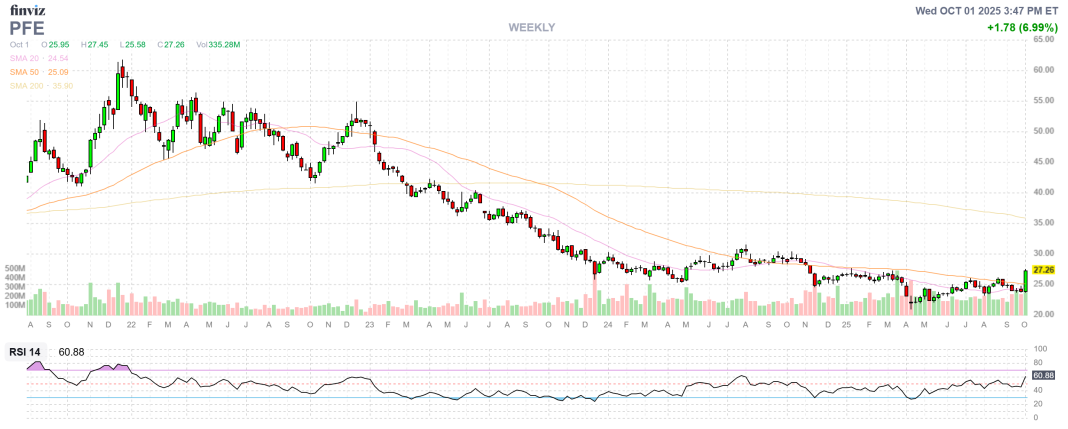Click the dark 60.88 RSI value tag
This screenshot has width=1068, height=429.
1044,375
